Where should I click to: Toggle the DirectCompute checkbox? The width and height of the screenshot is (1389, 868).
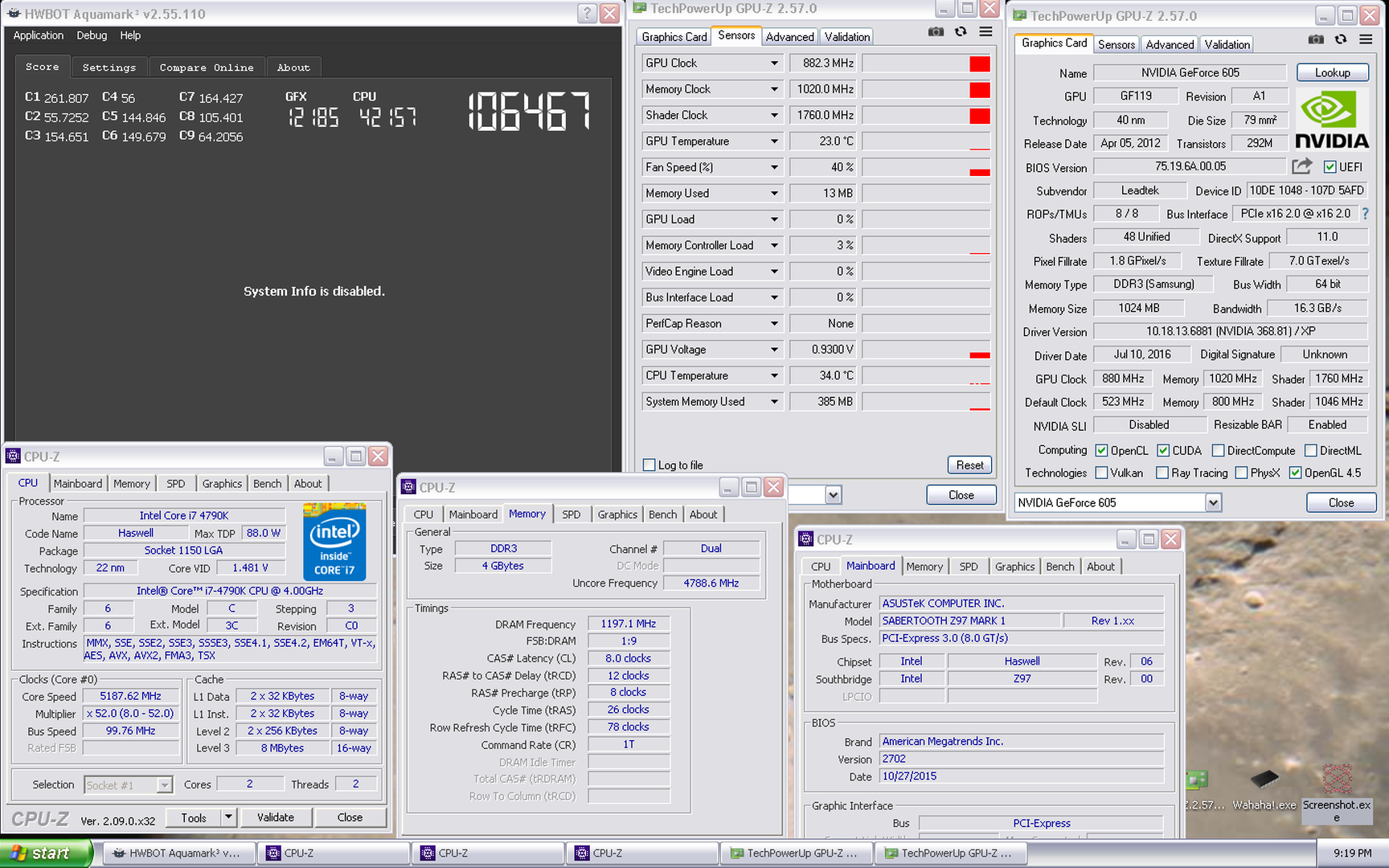1218,451
